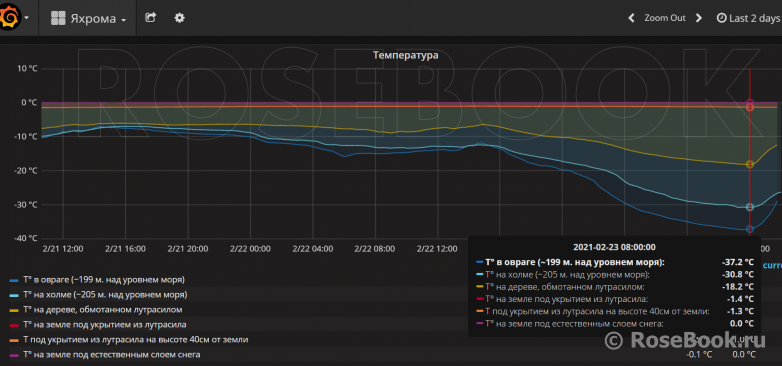Click the -40 °C y-axis label
This screenshot has width=782, height=366.
[25, 238]
